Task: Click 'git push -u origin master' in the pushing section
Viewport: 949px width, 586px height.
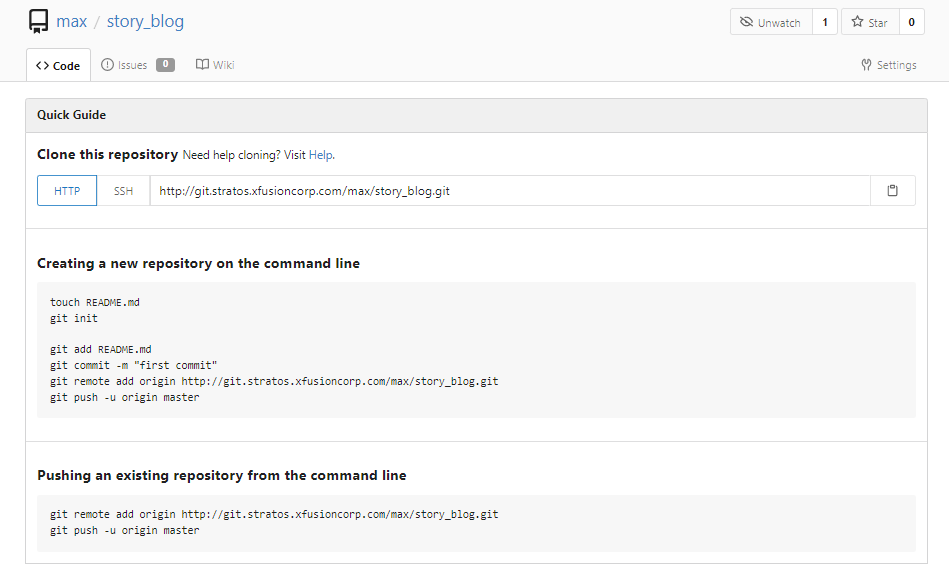Action: (x=125, y=530)
